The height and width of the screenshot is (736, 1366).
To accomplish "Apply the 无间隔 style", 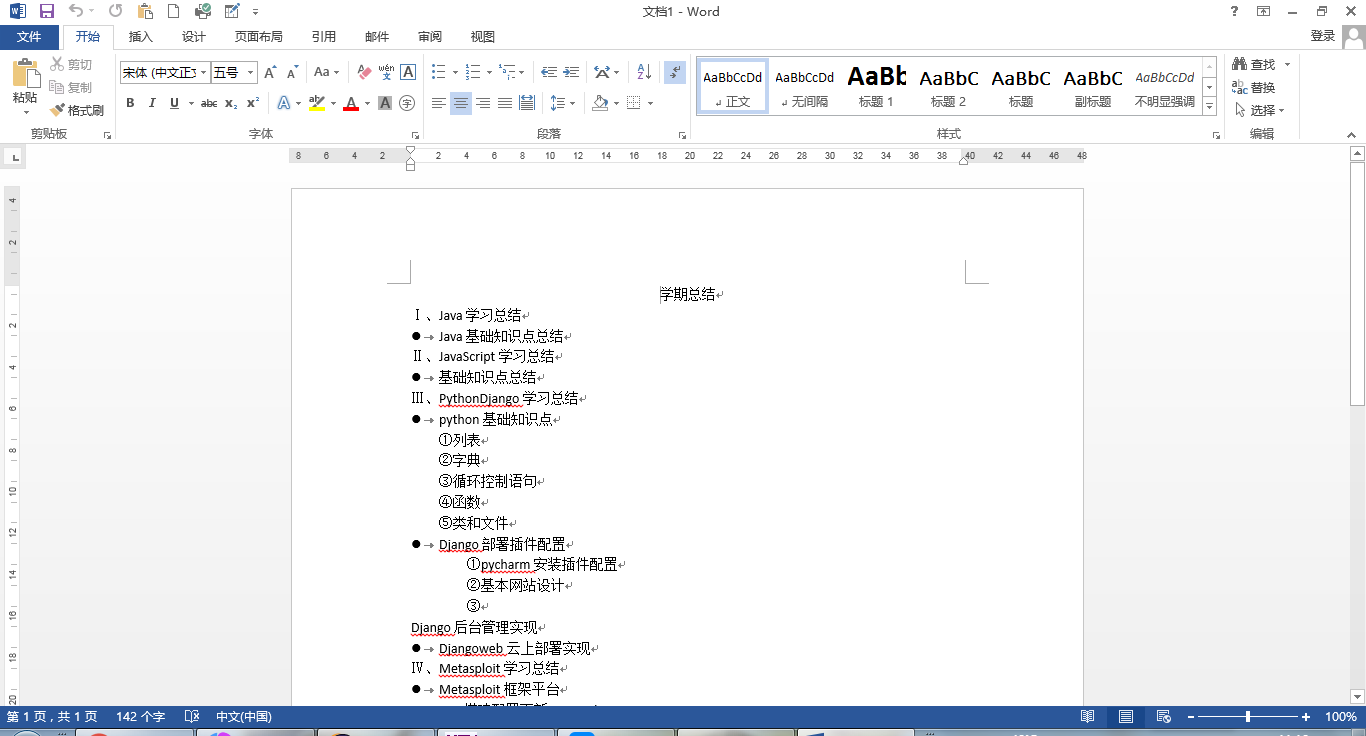I will pos(805,86).
